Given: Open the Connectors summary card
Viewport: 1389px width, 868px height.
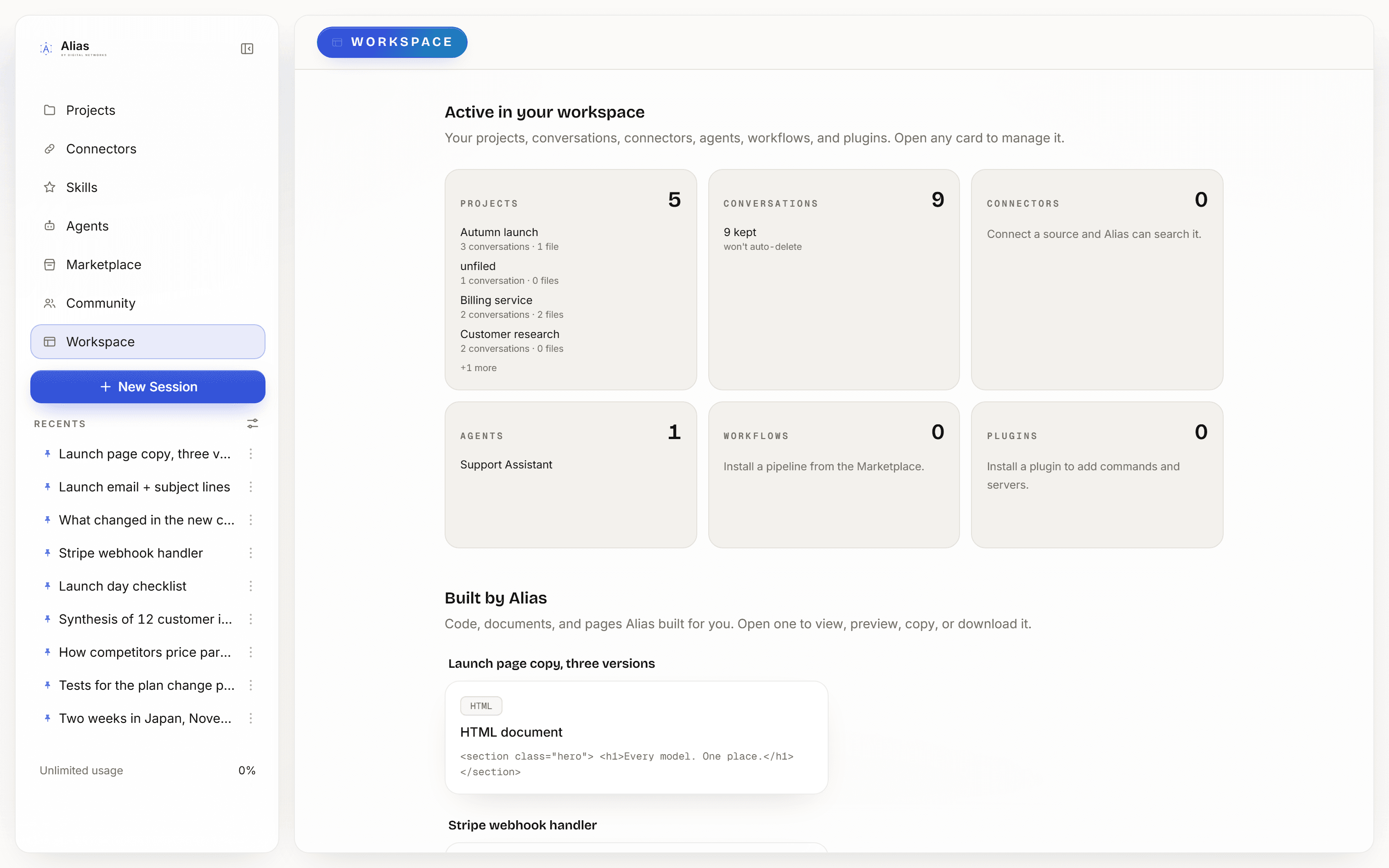Looking at the screenshot, I should (x=1097, y=280).
